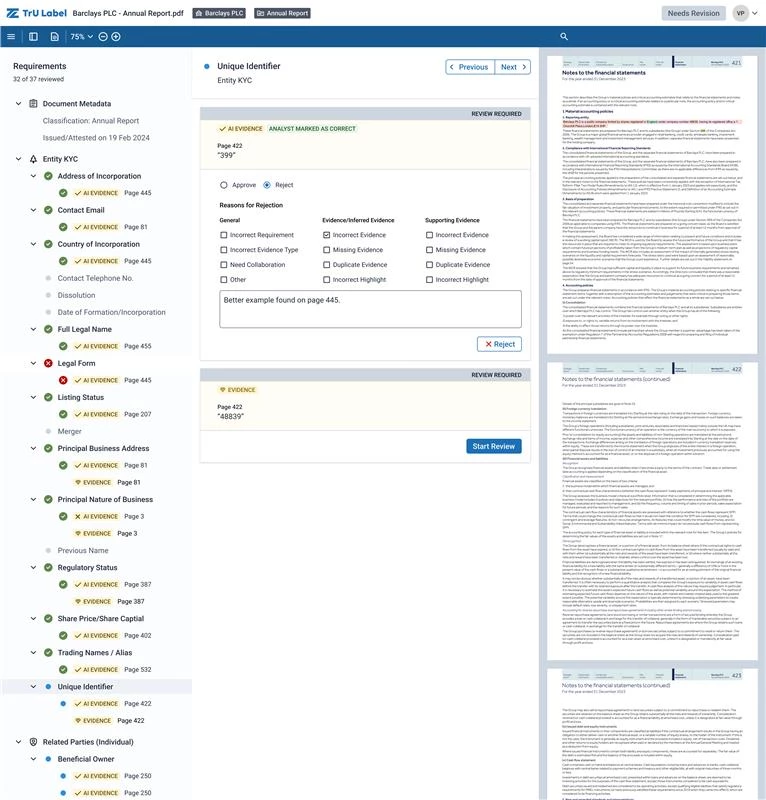Screen dimensions: 766x800
Task: Click green check status beside Contact Email
Action: pyautogui.click(x=48, y=210)
